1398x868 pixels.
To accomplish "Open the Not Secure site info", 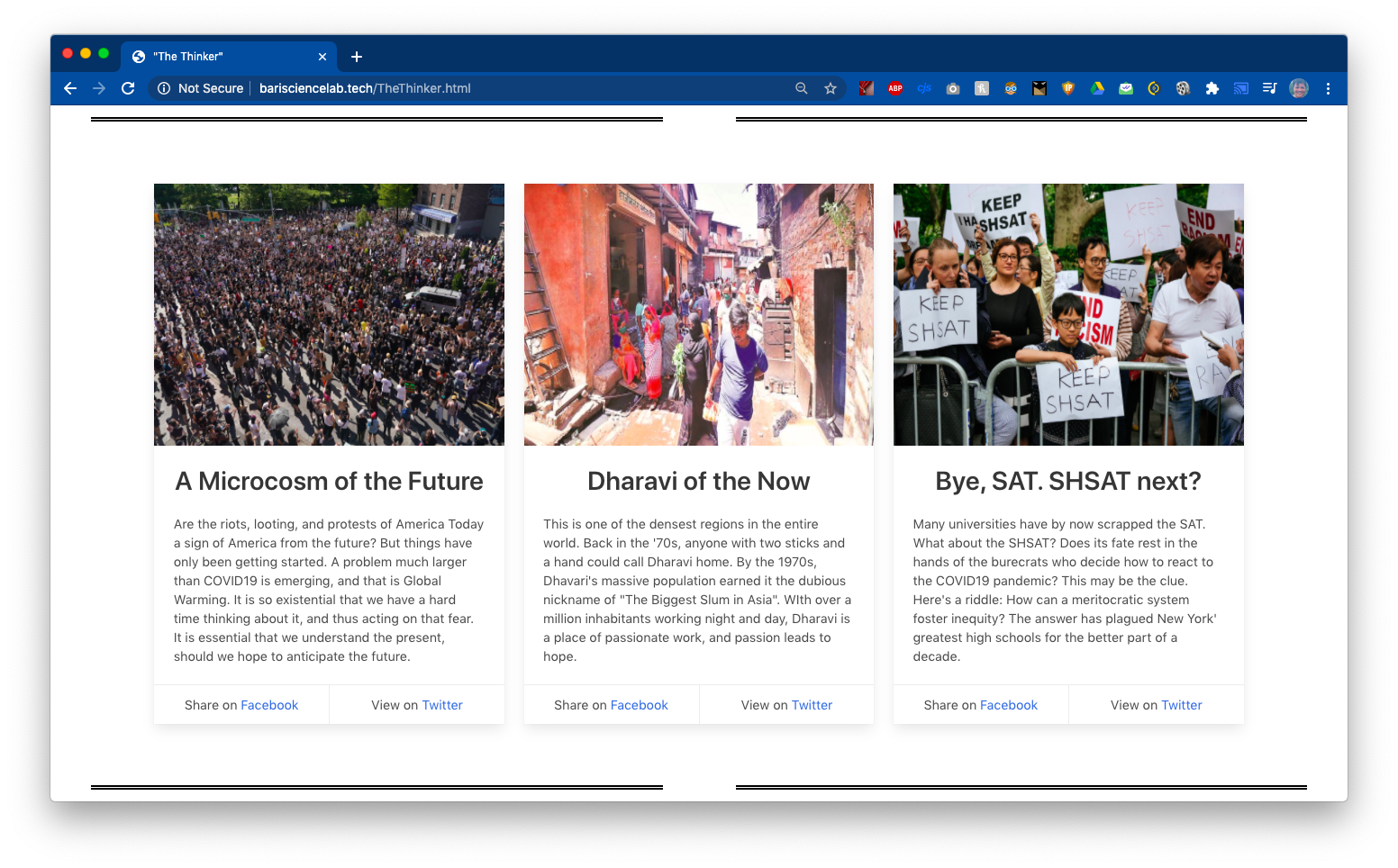I will tap(201, 88).
